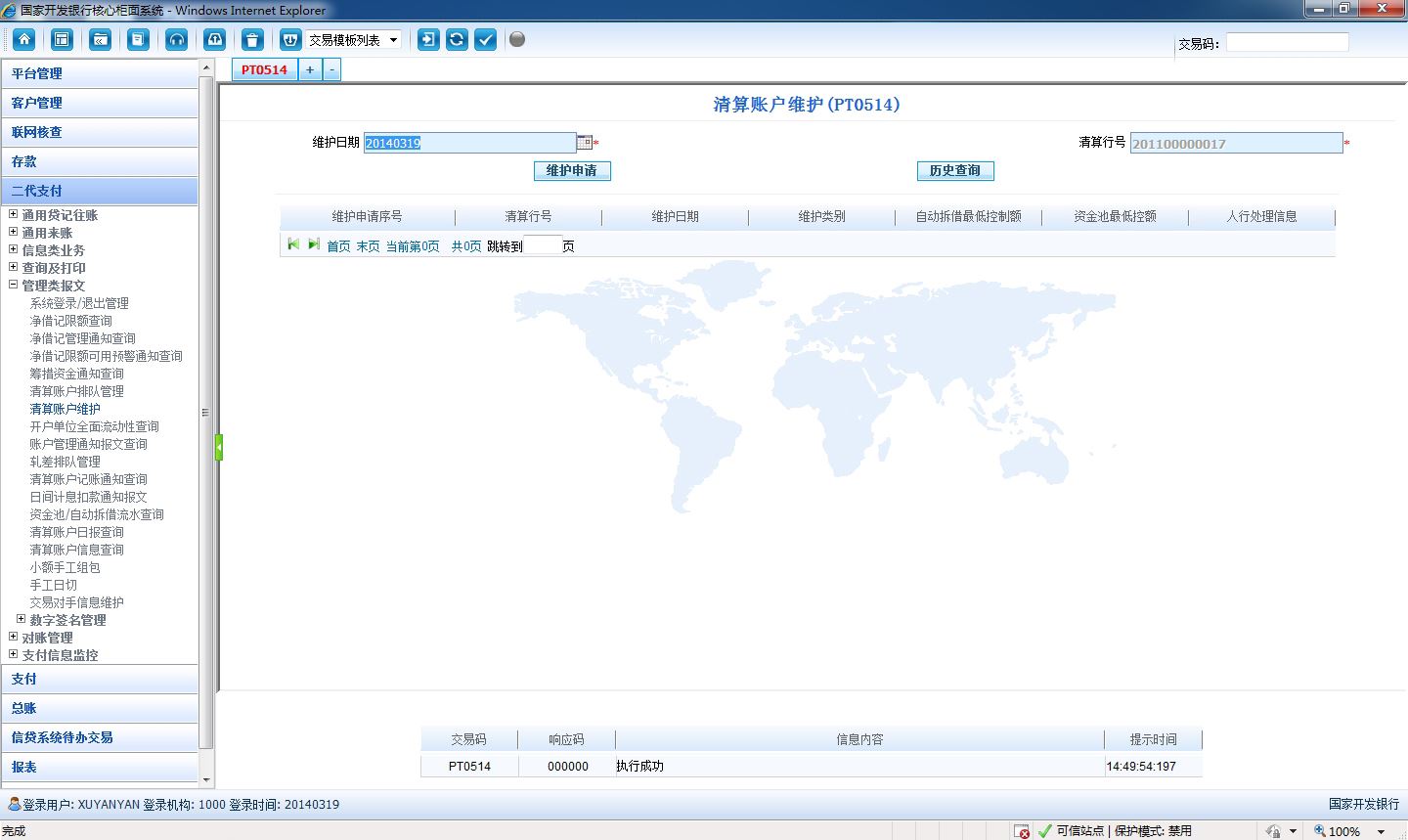
Task: Click the 维护申请 button
Action: [572, 171]
